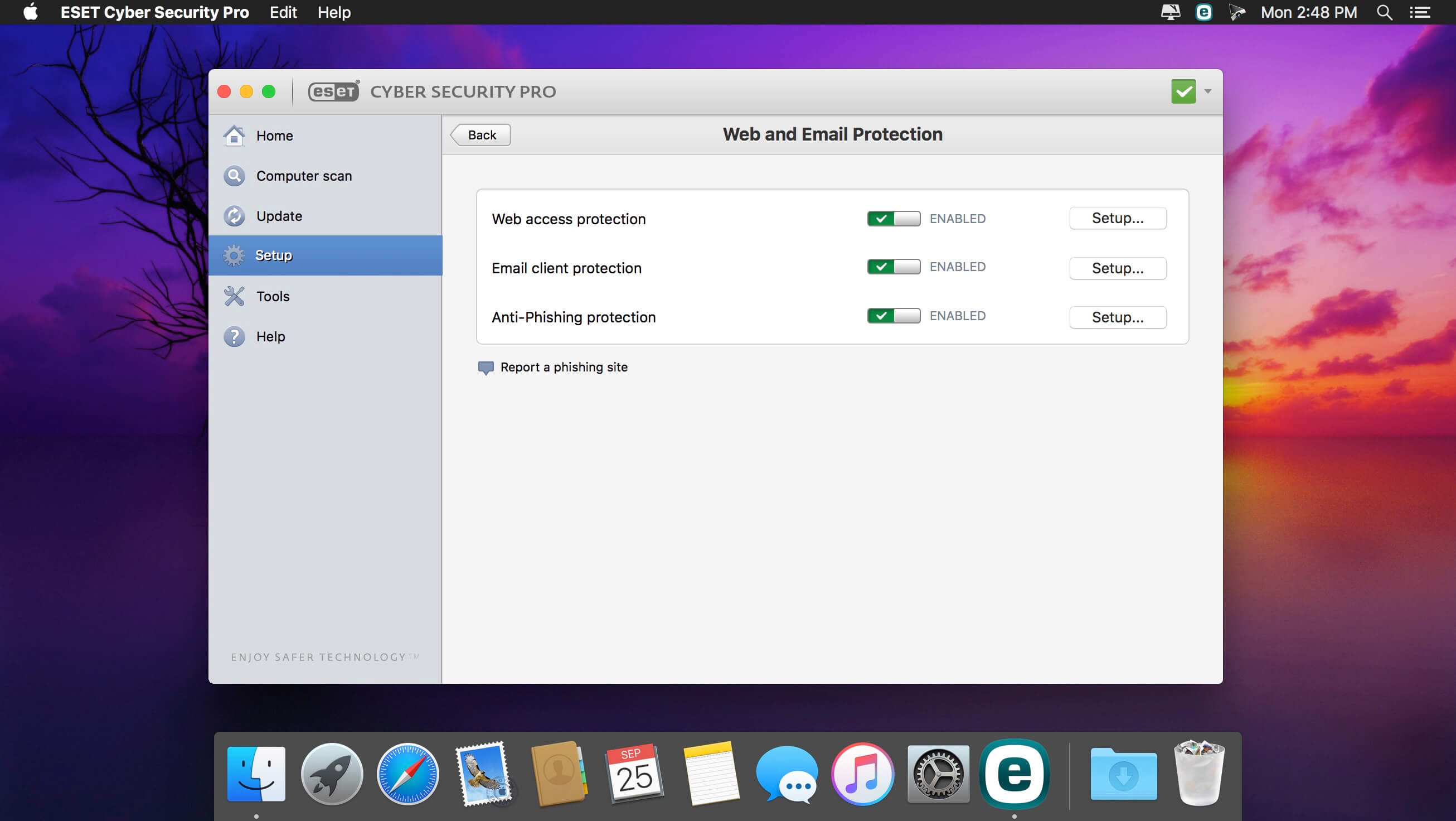Go Back from Web and Email Protection
The image size is (1456, 821).
(x=481, y=135)
